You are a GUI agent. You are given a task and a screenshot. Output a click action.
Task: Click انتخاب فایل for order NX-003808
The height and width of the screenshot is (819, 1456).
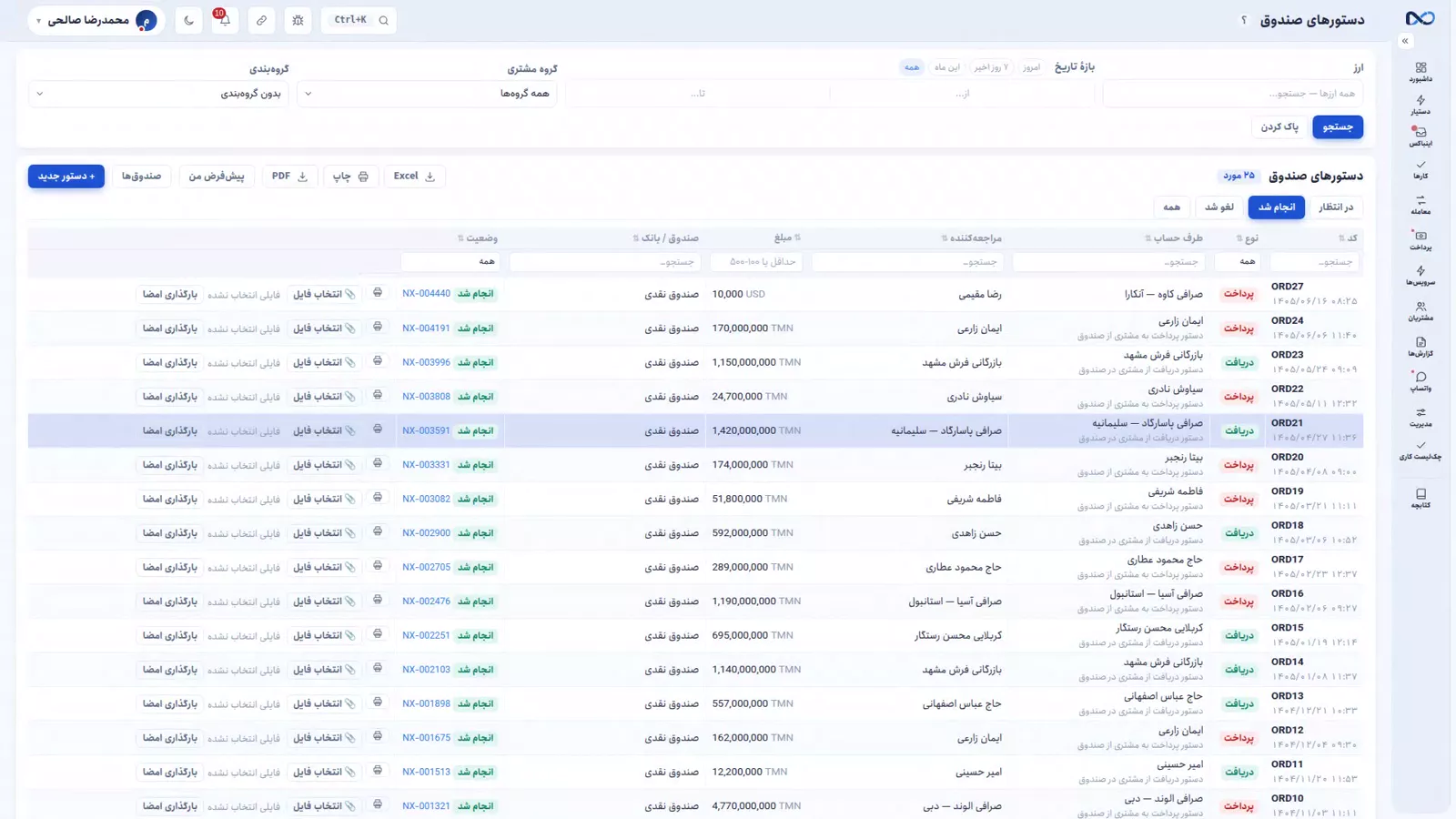click(x=324, y=397)
